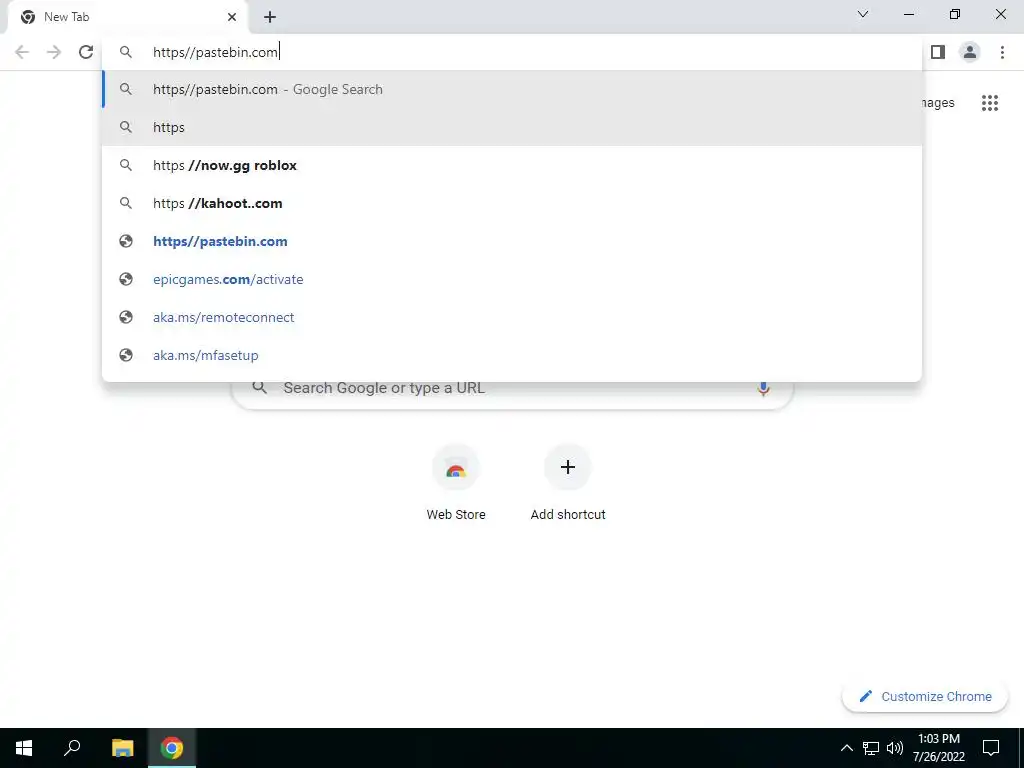Open aka.ms/mfasetup suggestion
The width and height of the screenshot is (1024, 768).
512,355
